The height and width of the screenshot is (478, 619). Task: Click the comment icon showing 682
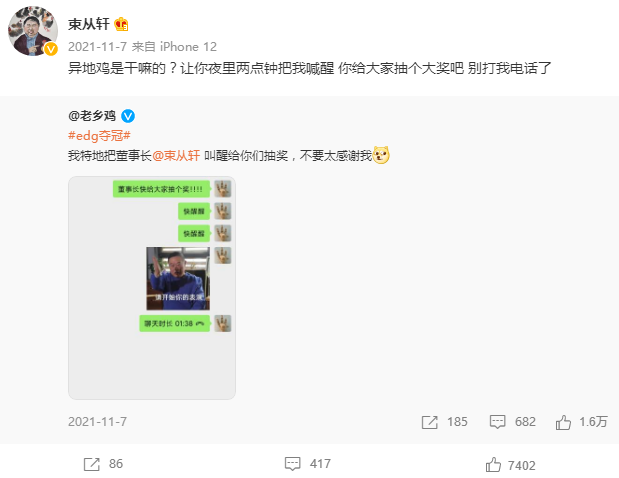pos(497,422)
